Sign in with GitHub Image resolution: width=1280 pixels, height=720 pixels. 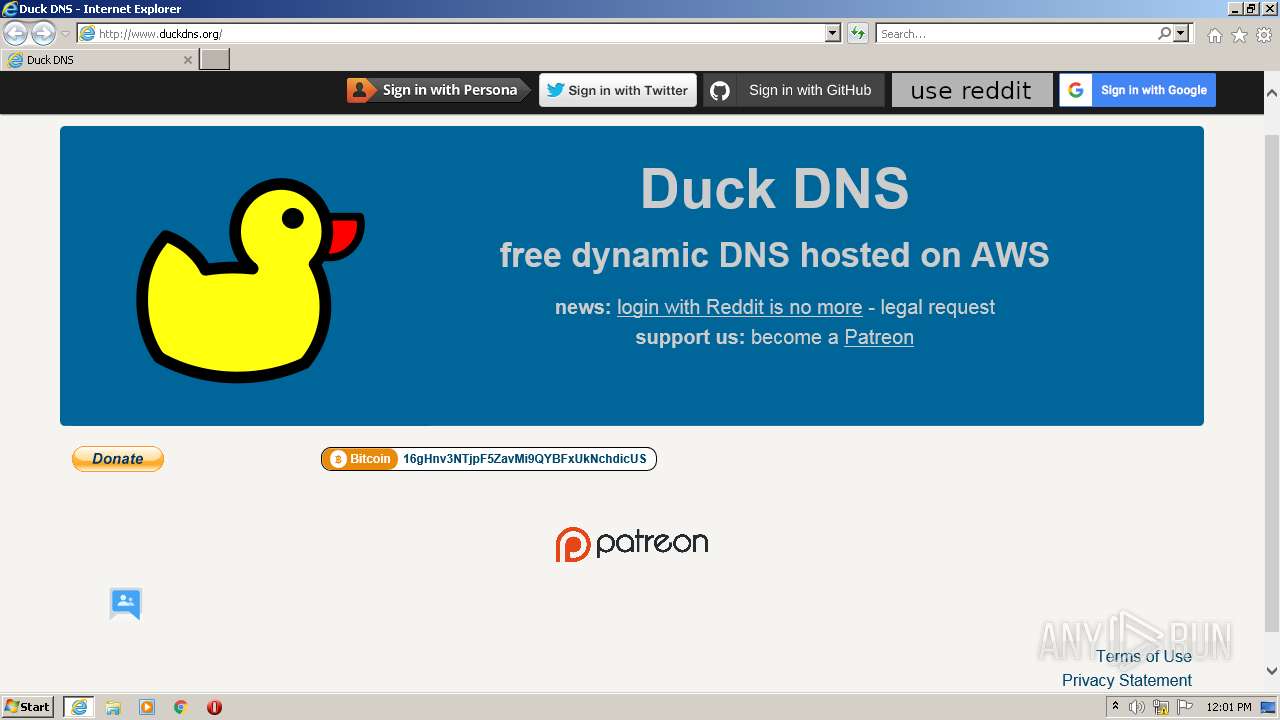[x=794, y=90]
